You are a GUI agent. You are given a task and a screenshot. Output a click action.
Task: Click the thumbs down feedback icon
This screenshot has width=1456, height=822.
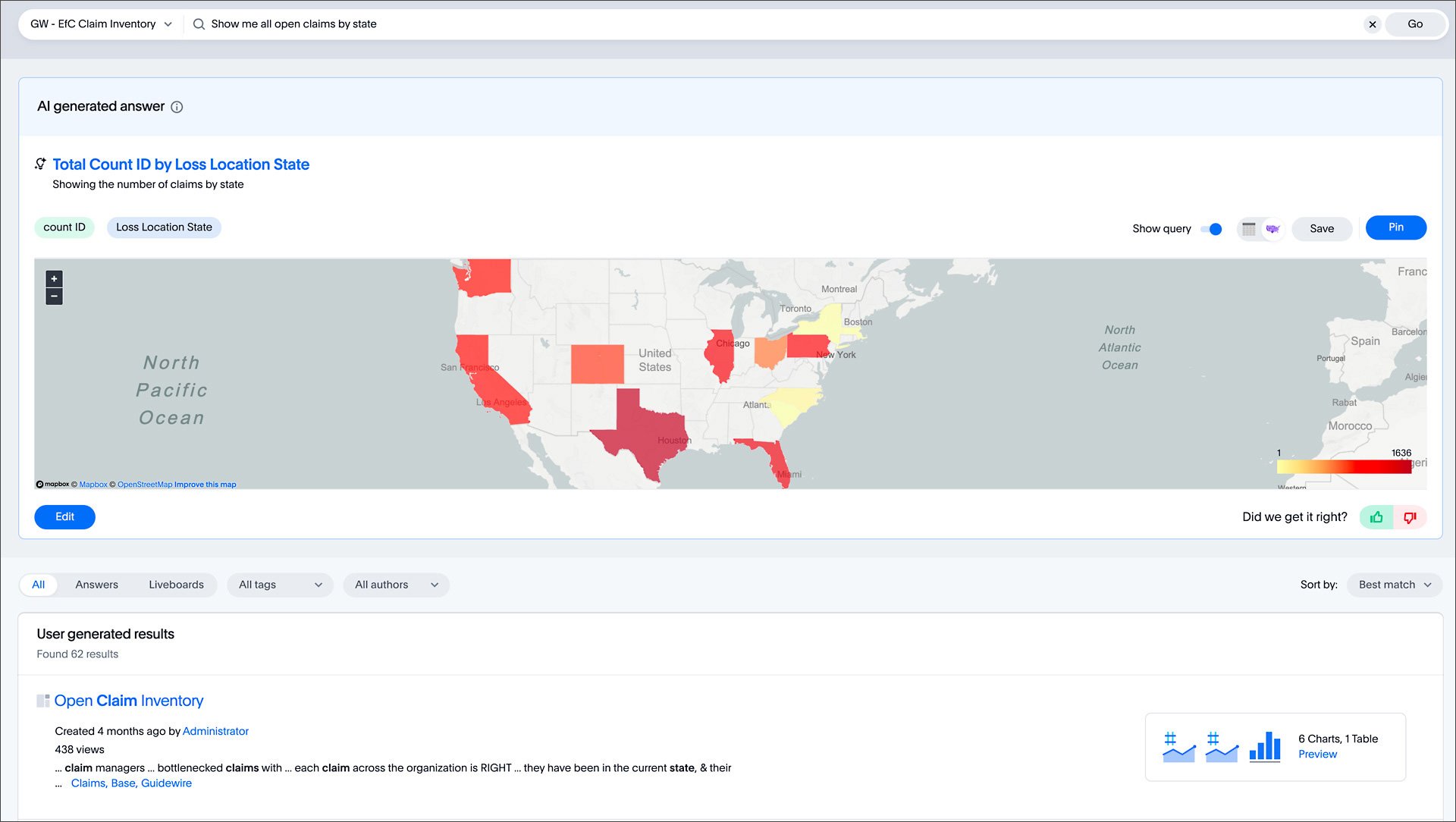(x=1411, y=517)
